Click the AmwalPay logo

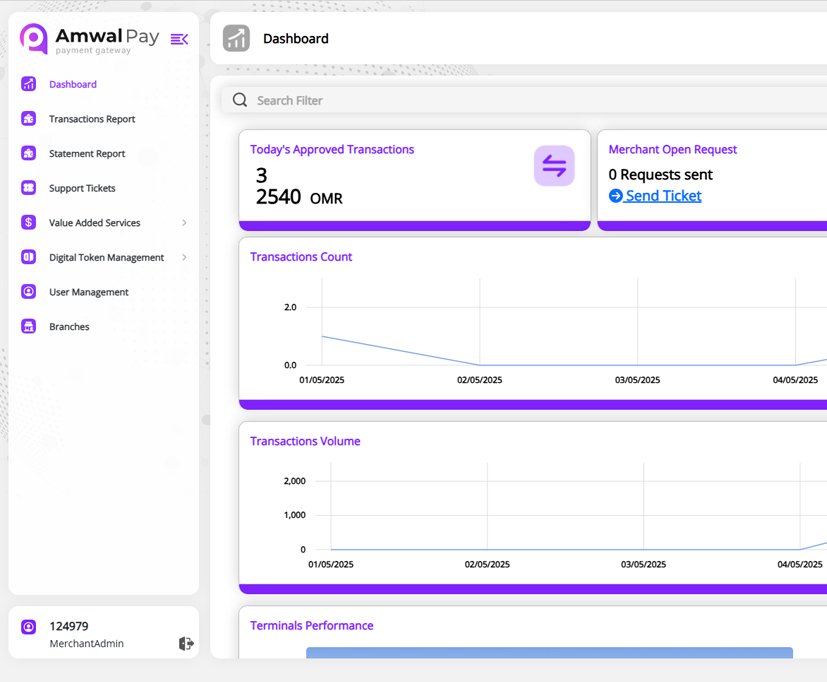(x=90, y=39)
